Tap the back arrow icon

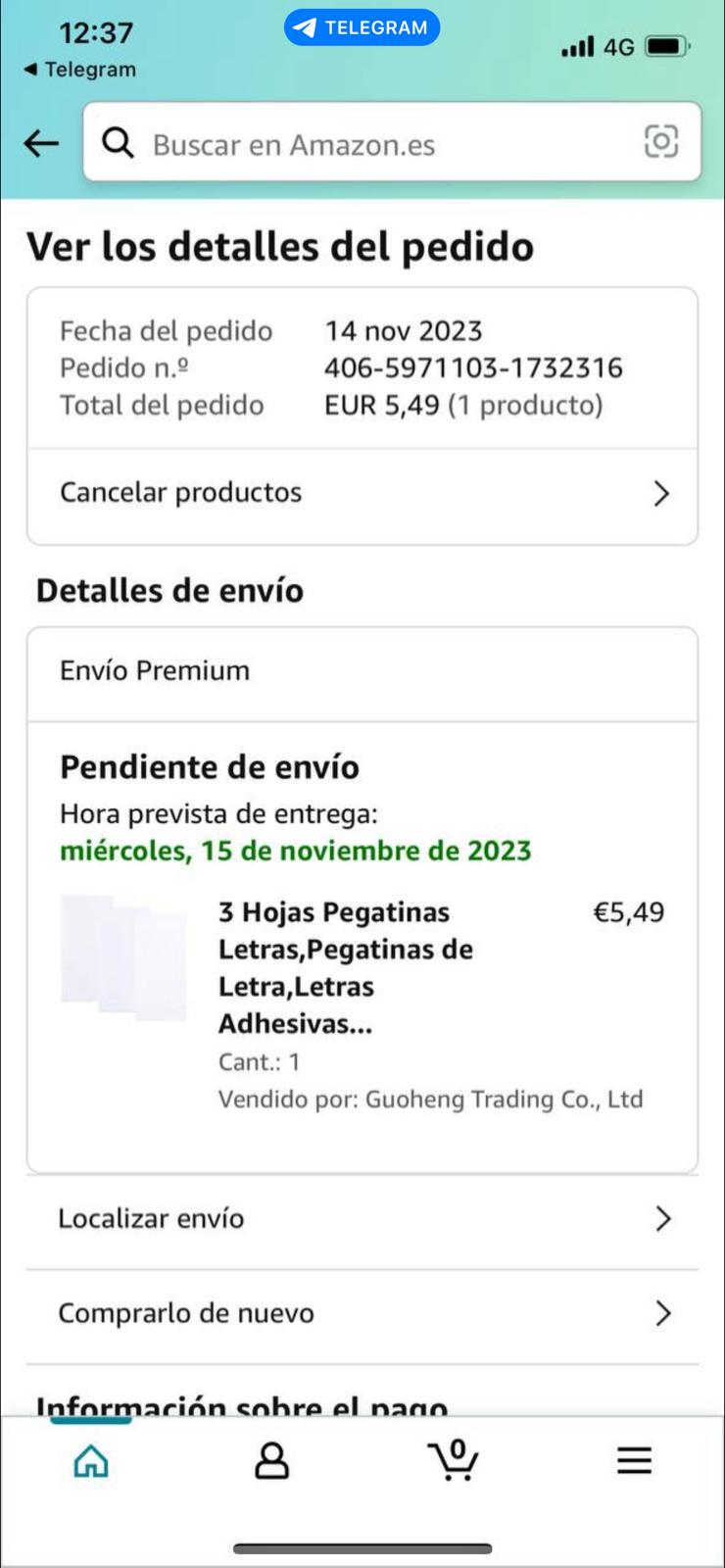click(41, 143)
